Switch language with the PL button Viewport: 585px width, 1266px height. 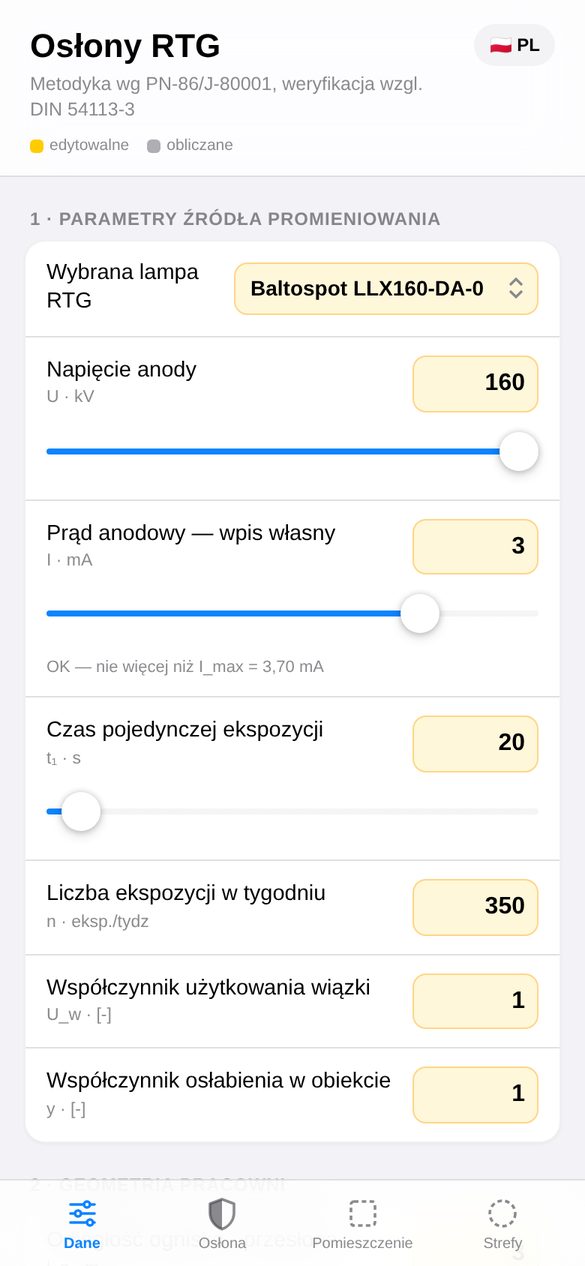point(514,45)
